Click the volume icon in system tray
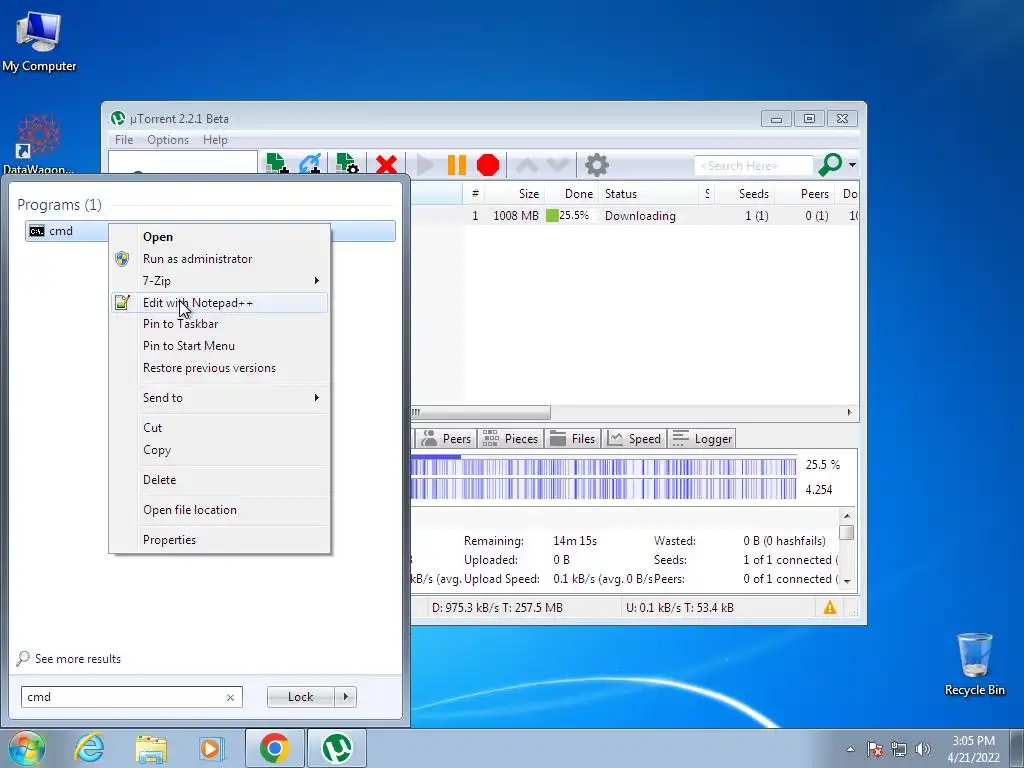Viewport: 1024px width, 768px height. [922, 749]
